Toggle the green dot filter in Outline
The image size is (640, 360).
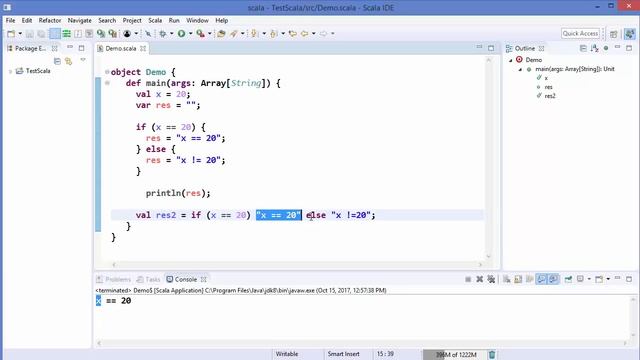(606, 48)
